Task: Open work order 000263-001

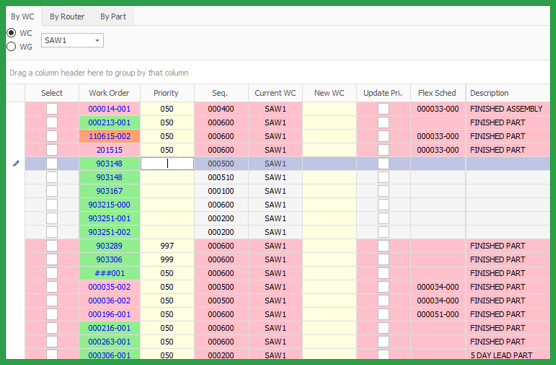Action: click(x=109, y=342)
